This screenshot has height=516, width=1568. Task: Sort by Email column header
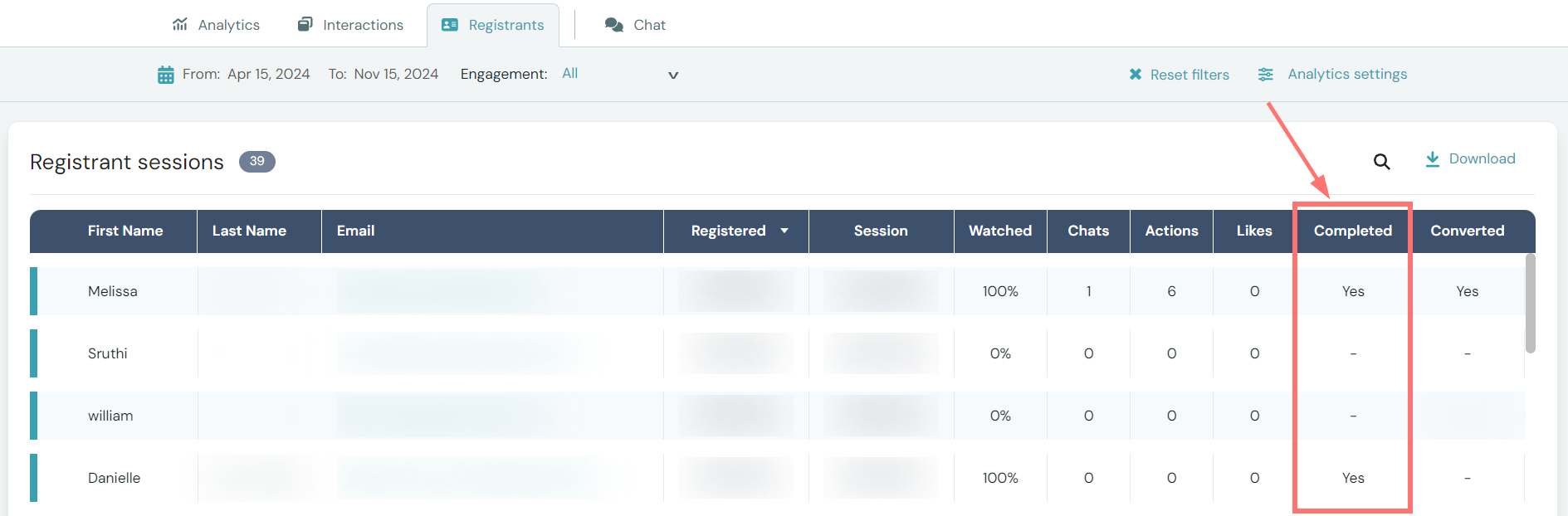point(355,231)
